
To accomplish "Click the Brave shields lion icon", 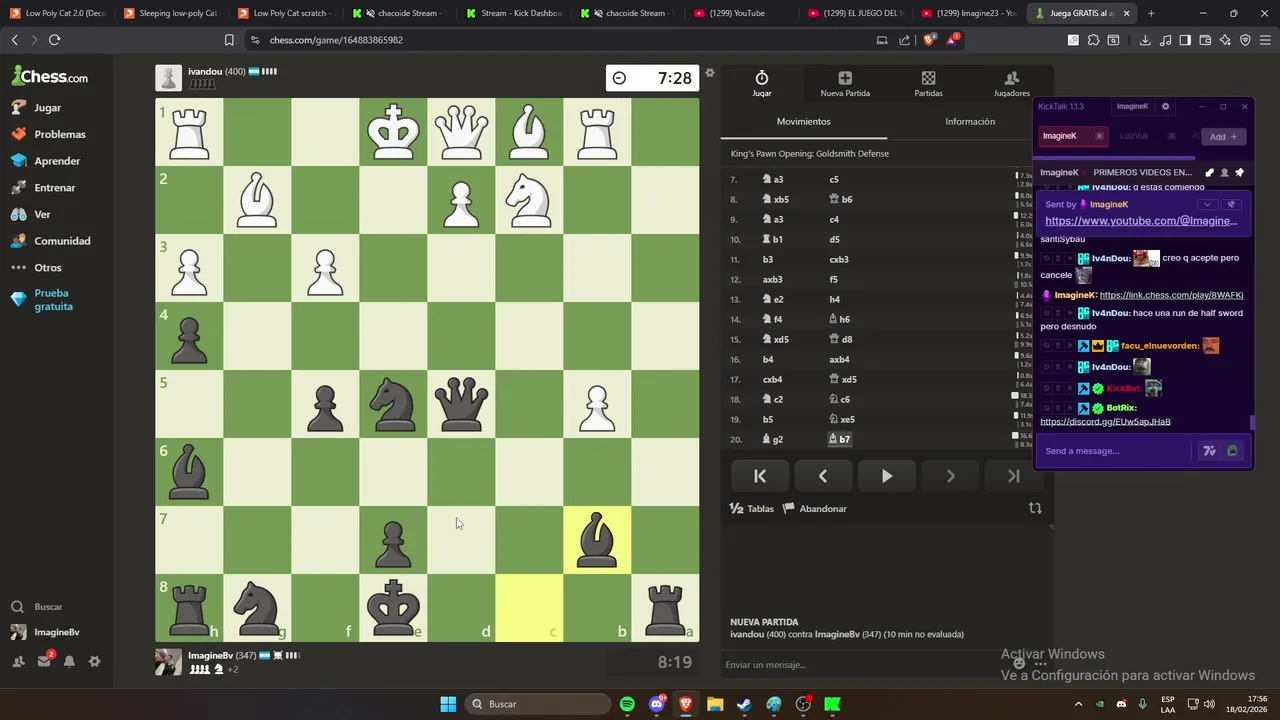I will 929,40.
